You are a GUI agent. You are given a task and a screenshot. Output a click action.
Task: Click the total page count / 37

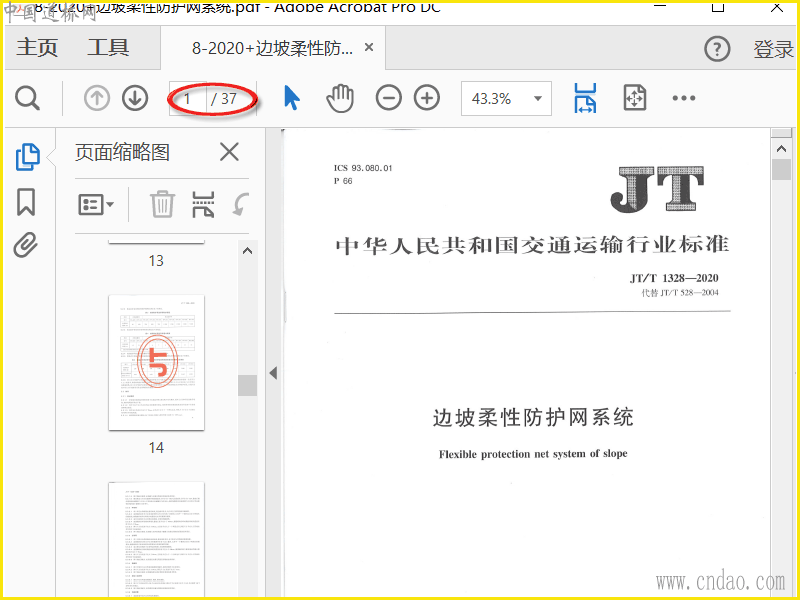pos(224,98)
